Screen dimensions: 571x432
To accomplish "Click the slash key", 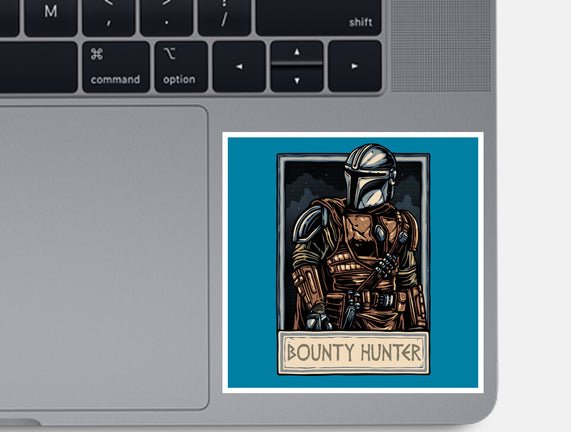I will tap(224, 17).
